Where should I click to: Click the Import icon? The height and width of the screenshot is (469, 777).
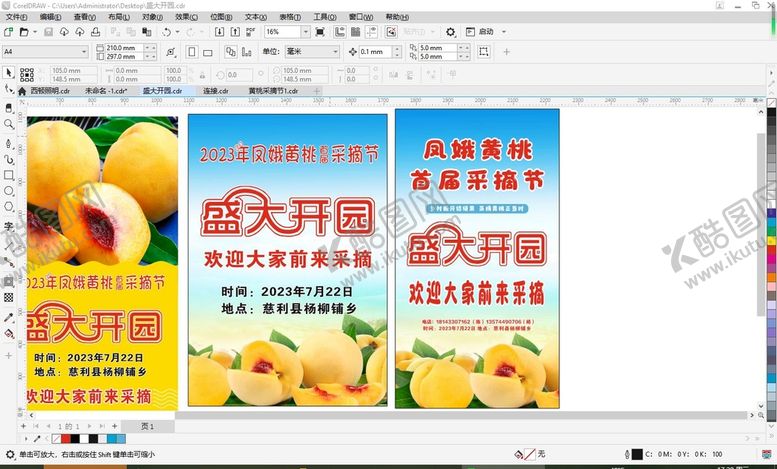pos(219,32)
